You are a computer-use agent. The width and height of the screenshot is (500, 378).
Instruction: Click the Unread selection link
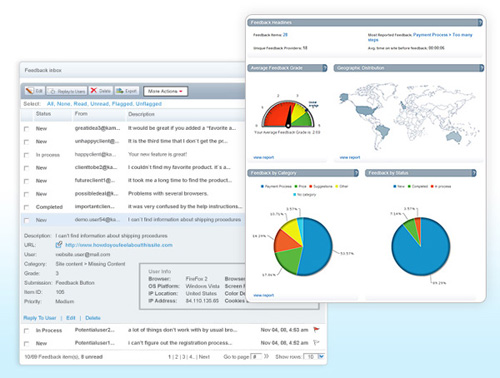(x=100, y=104)
